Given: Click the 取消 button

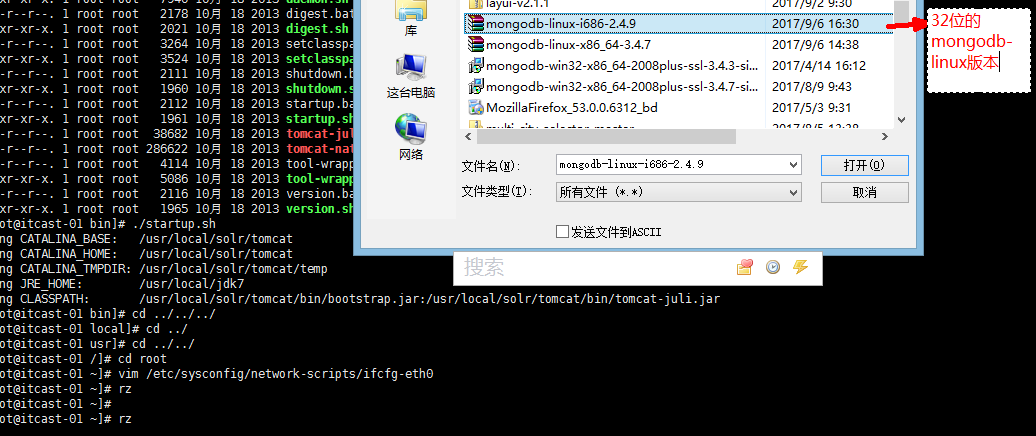Looking at the screenshot, I should pyautogui.click(x=864, y=192).
